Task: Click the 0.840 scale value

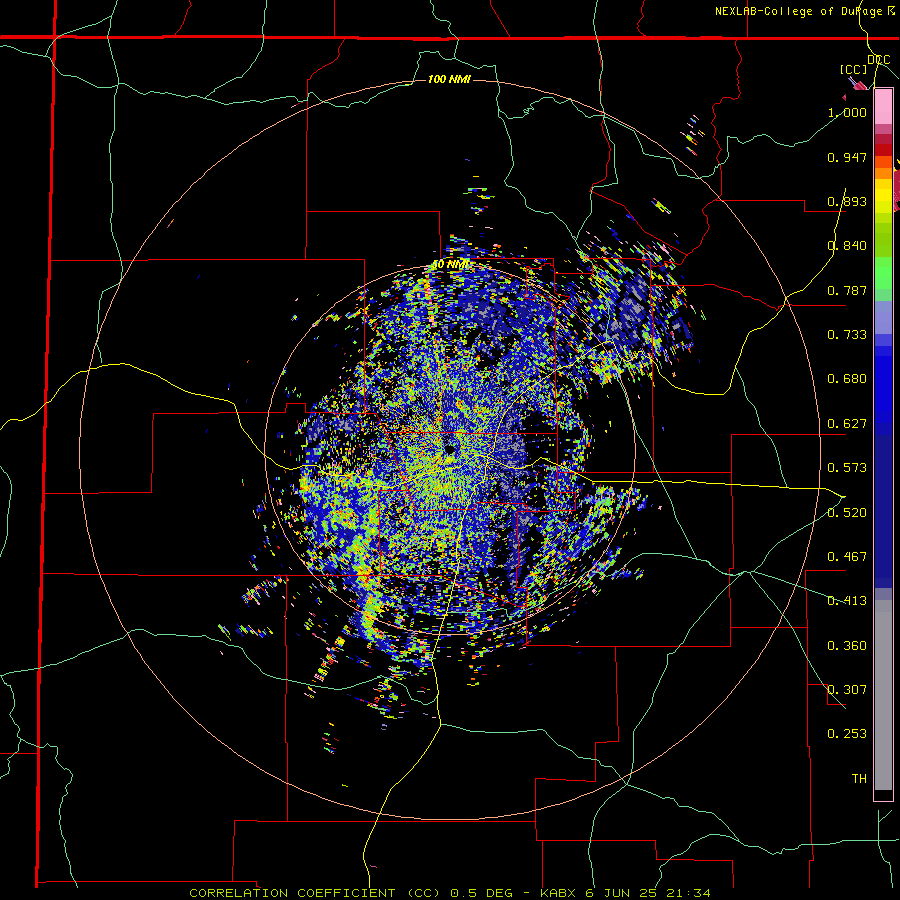Action: [x=847, y=246]
